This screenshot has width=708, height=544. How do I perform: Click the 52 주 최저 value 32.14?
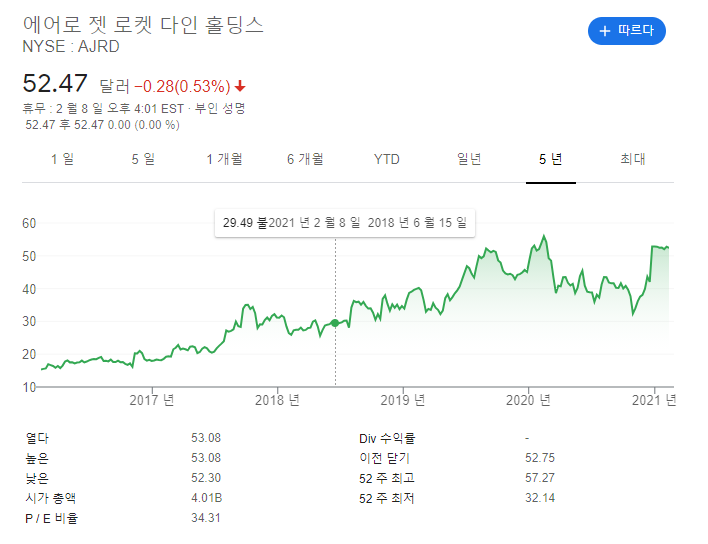point(540,498)
